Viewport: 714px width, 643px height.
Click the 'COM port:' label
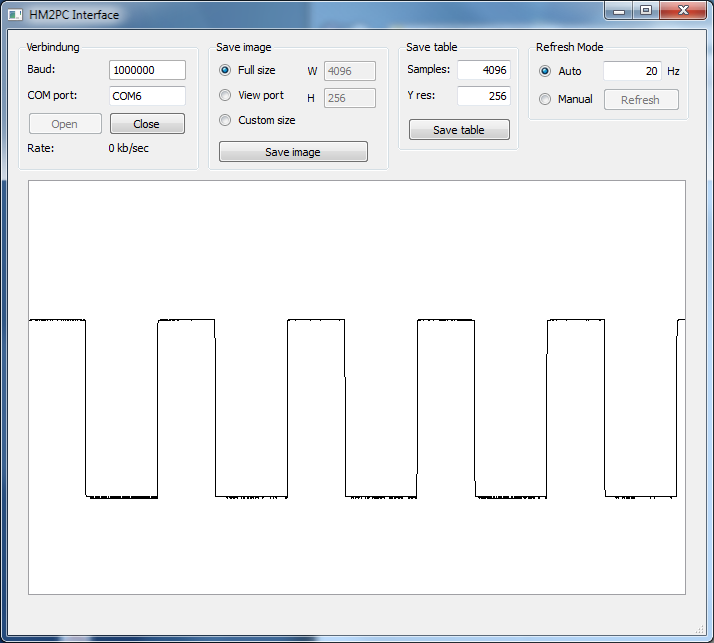point(52,96)
